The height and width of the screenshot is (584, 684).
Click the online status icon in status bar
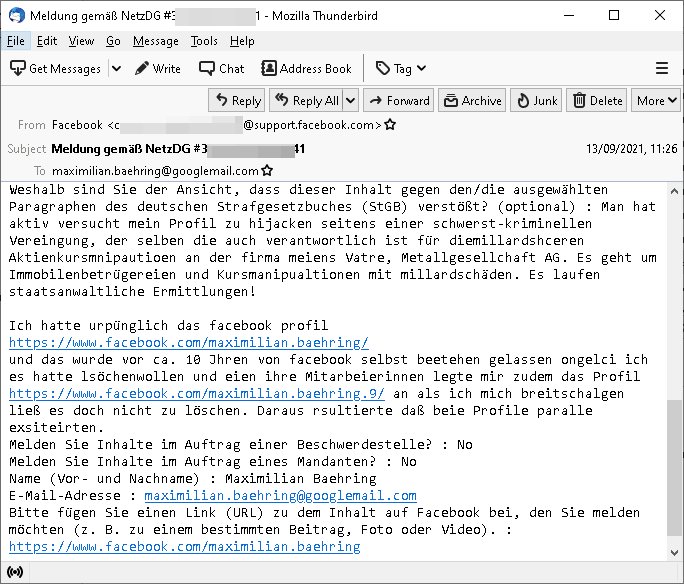[x=15, y=572]
